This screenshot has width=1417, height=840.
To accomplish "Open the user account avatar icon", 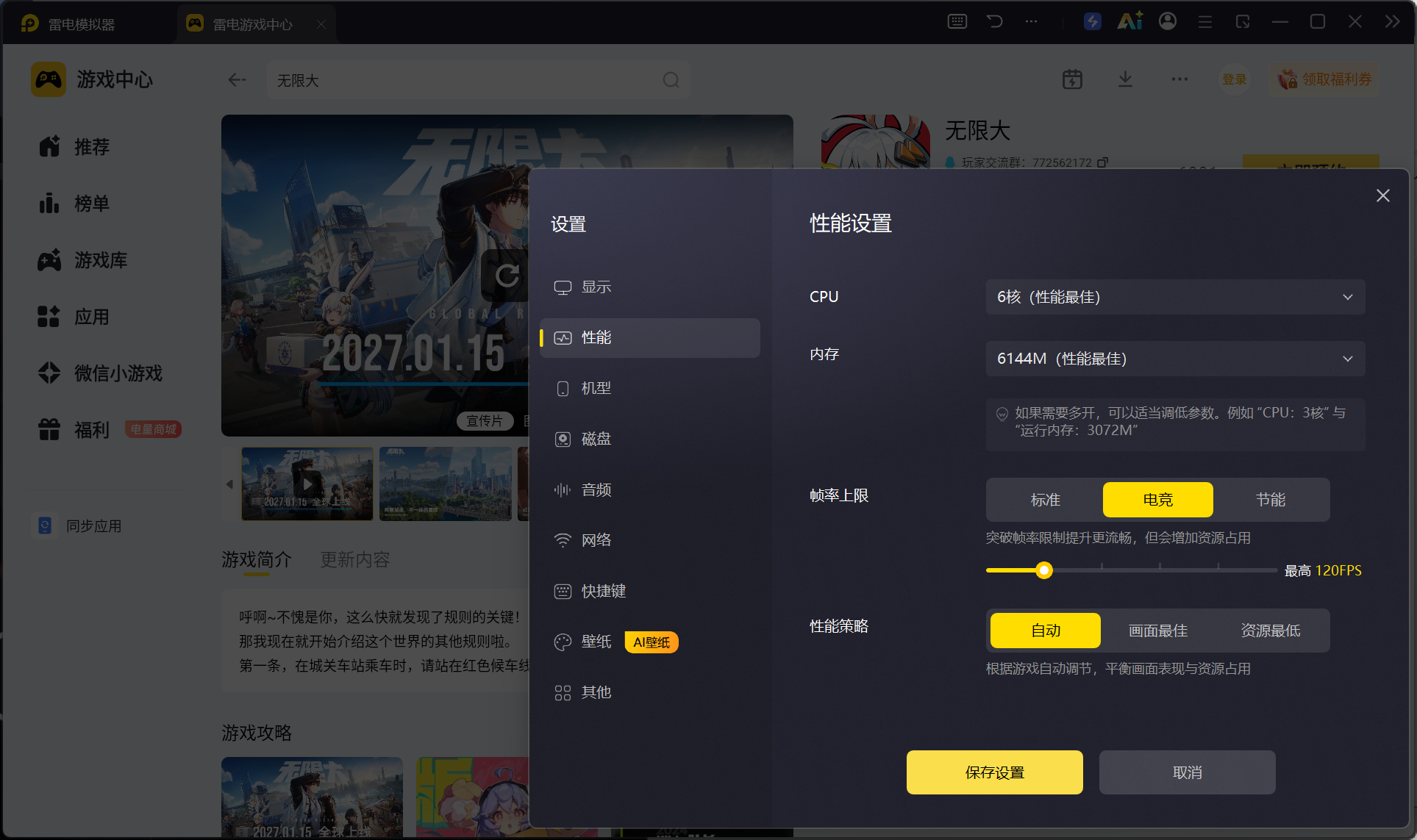I will coord(1168,21).
